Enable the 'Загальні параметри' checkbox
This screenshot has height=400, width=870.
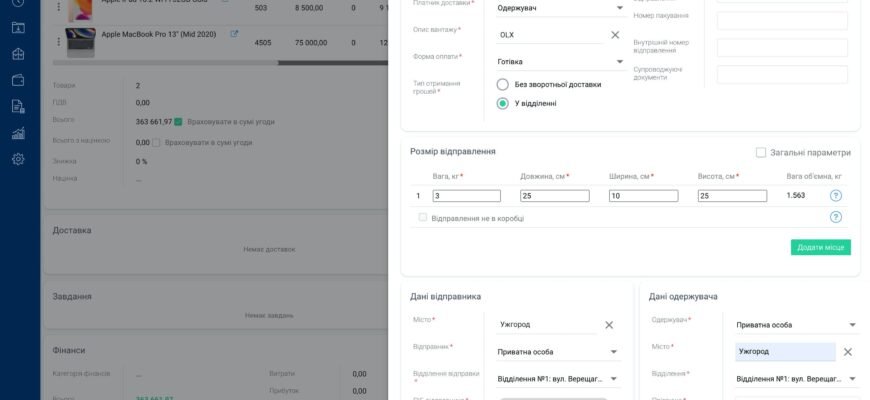[x=761, y=153]
